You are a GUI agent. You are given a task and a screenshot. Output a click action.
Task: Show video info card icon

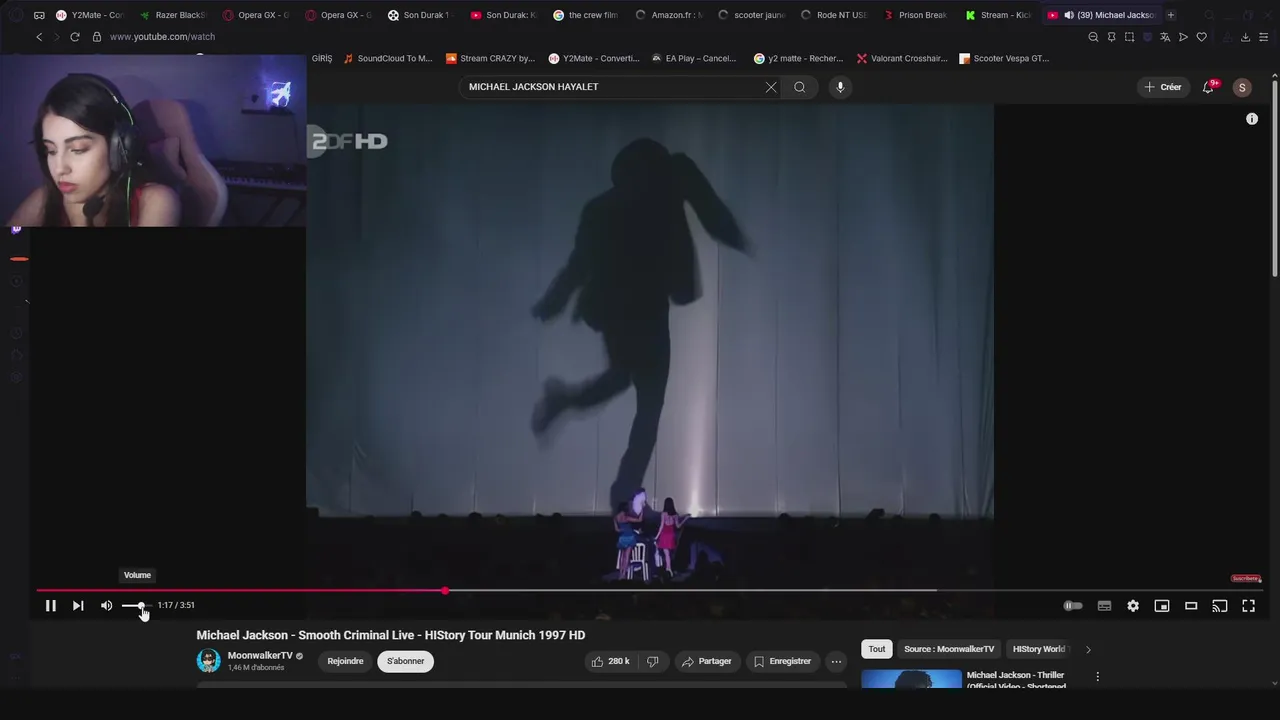tap(1252, 119)
